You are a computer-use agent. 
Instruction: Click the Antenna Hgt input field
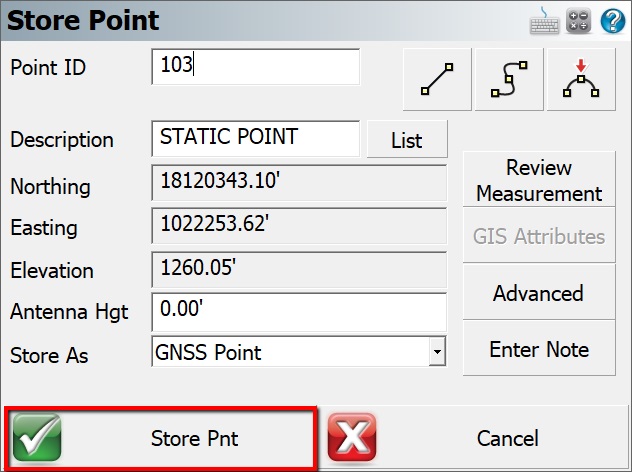(298, 311)
